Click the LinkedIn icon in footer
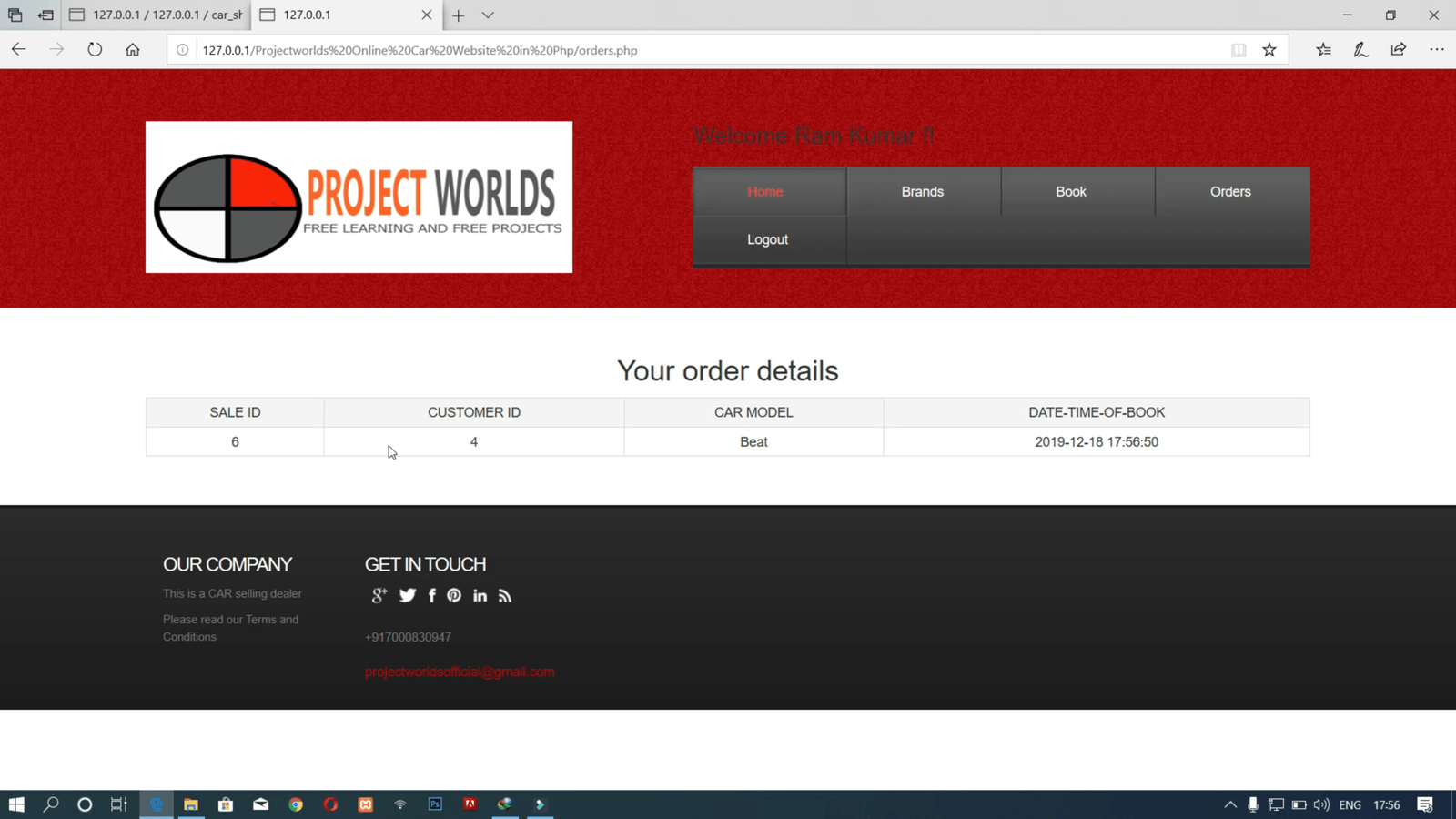 click(x=480, y=595)
